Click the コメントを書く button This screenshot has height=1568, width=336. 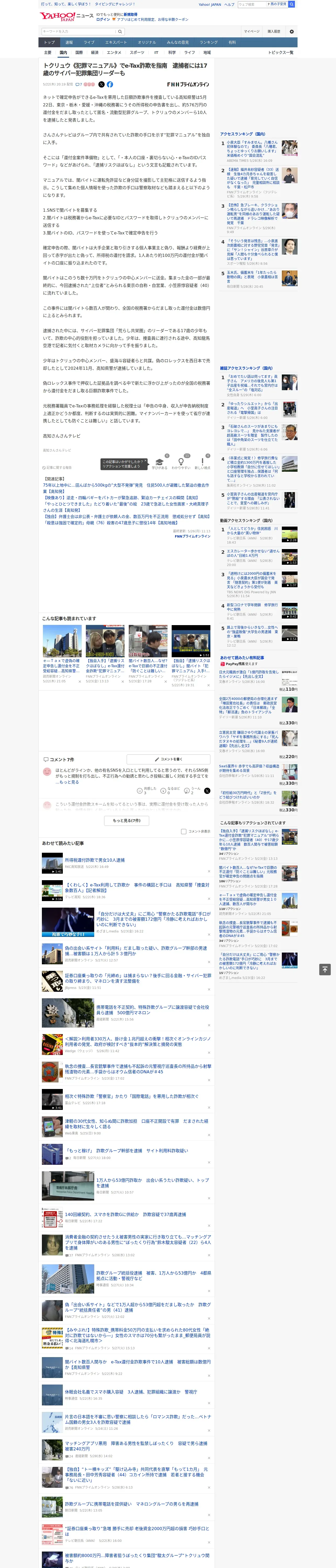click(168, 759)
